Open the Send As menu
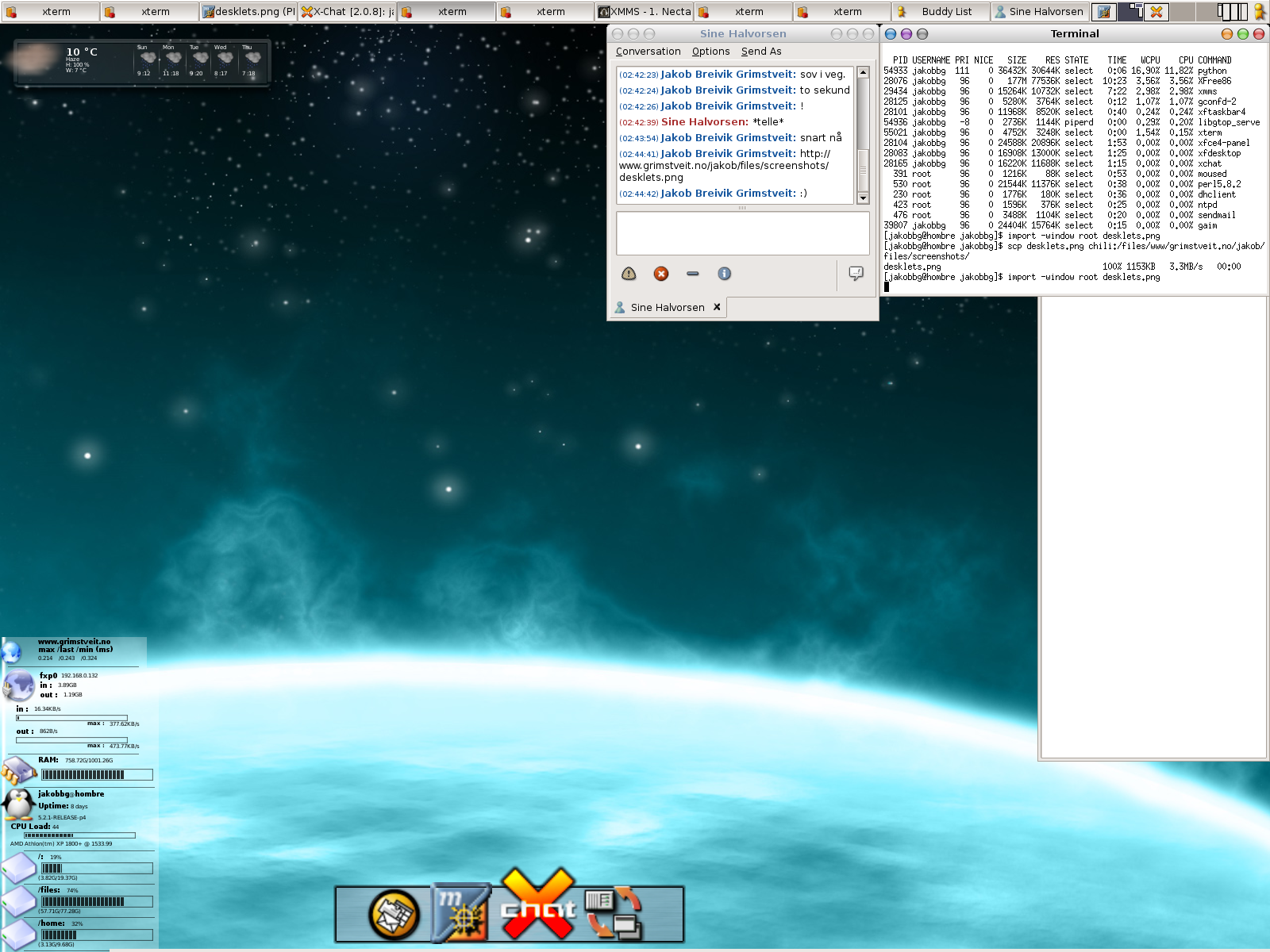The height and width of the screenshot is (952, 1270). point(761,52)
